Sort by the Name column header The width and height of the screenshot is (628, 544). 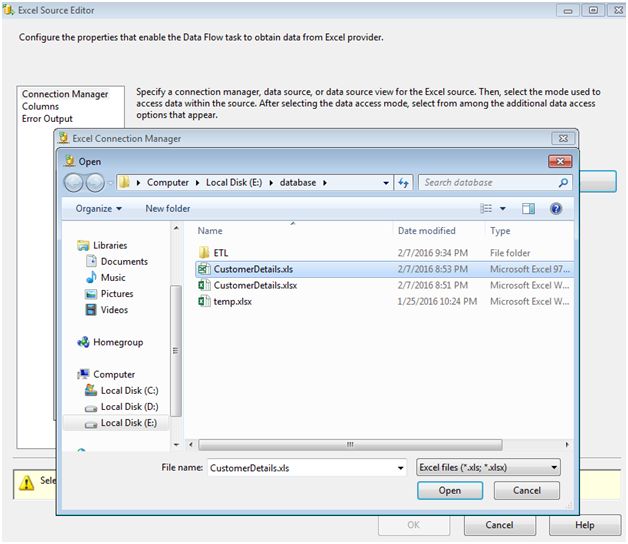(x=210, y=231)
